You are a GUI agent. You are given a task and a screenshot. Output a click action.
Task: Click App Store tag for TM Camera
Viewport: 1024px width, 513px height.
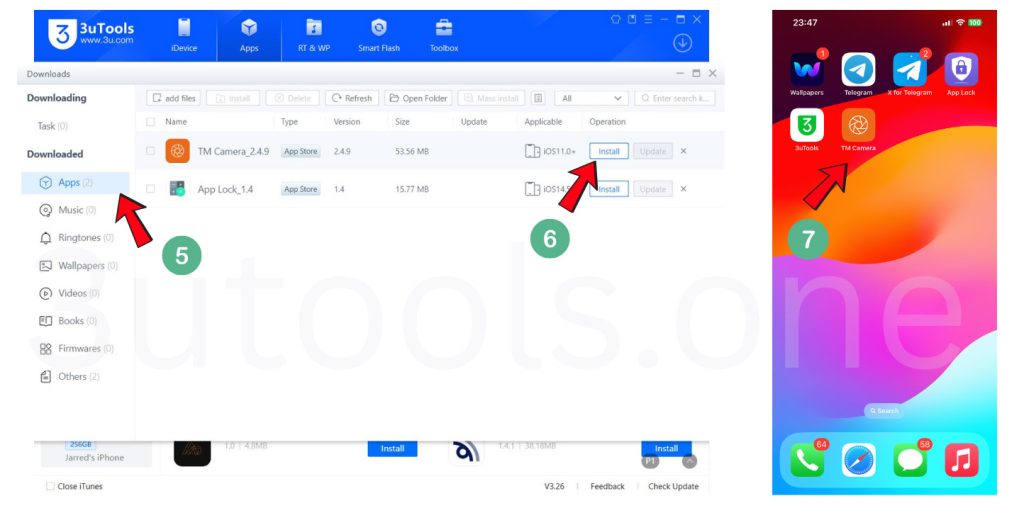tap(300, 151)
